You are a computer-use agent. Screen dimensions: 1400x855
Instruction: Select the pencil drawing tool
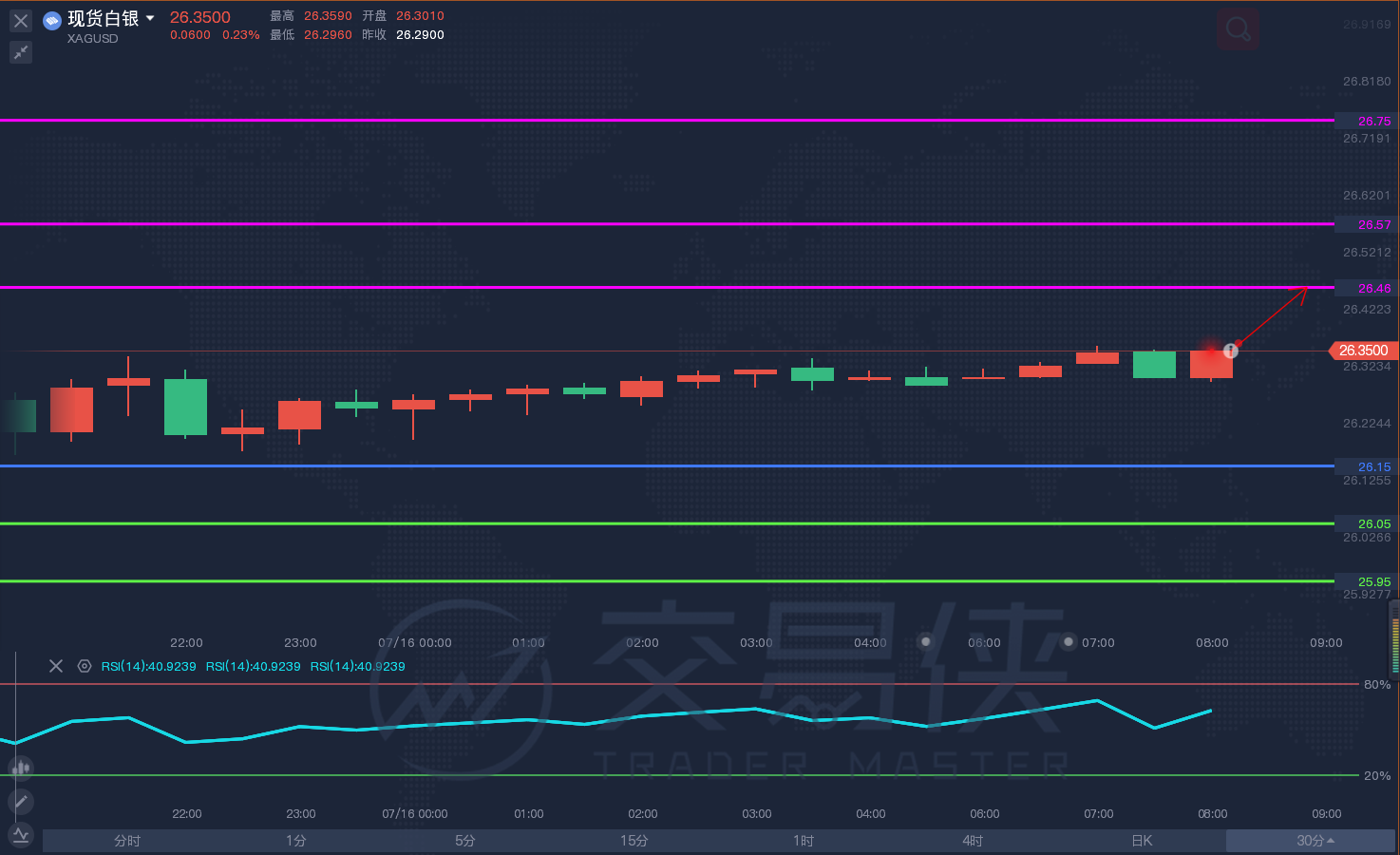click(21, 802)
